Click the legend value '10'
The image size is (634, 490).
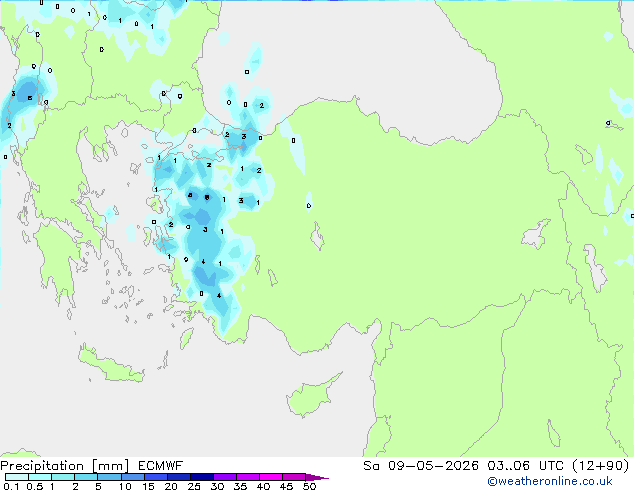pos(125,486)
